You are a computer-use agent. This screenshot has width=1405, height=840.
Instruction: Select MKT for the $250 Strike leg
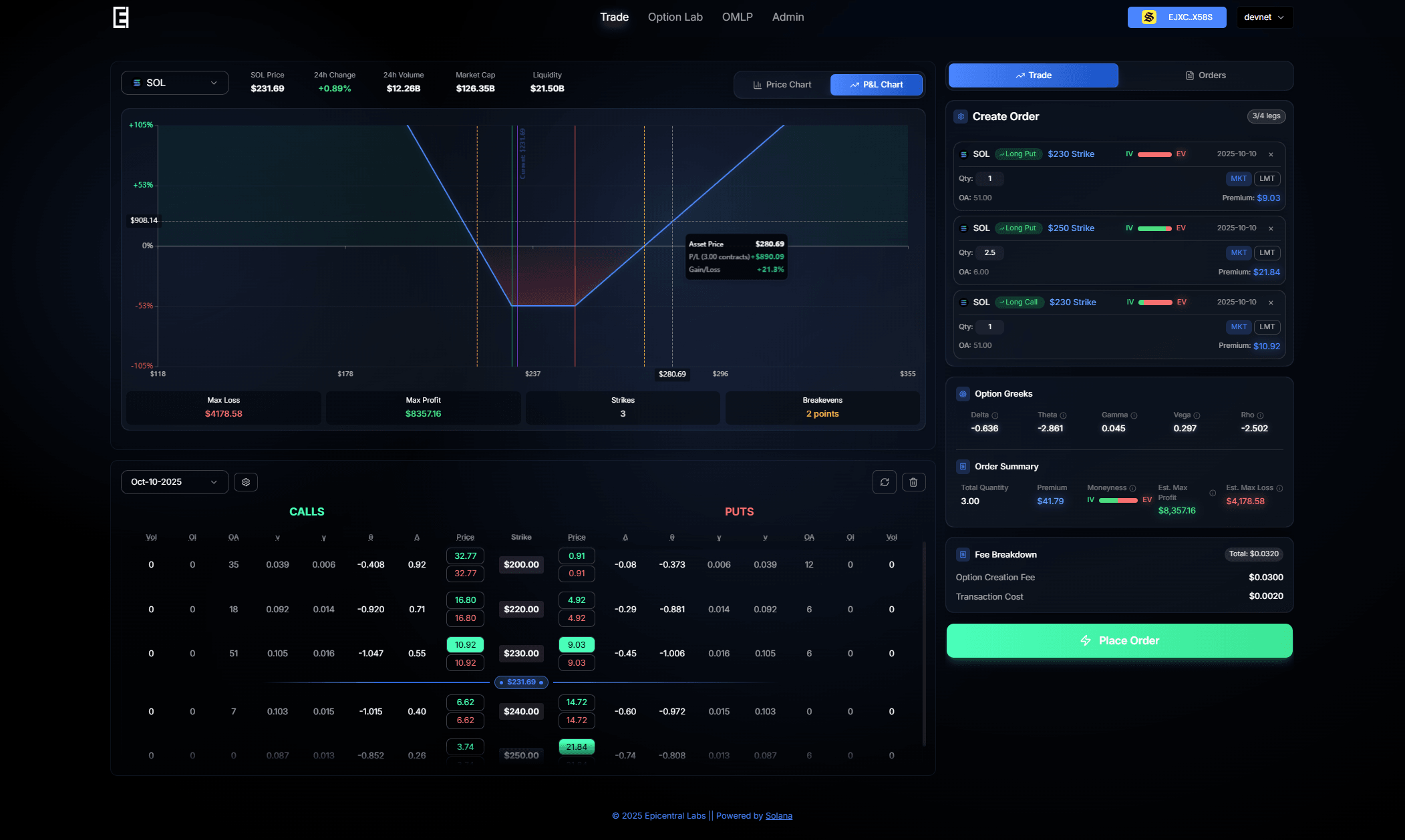1238,252
